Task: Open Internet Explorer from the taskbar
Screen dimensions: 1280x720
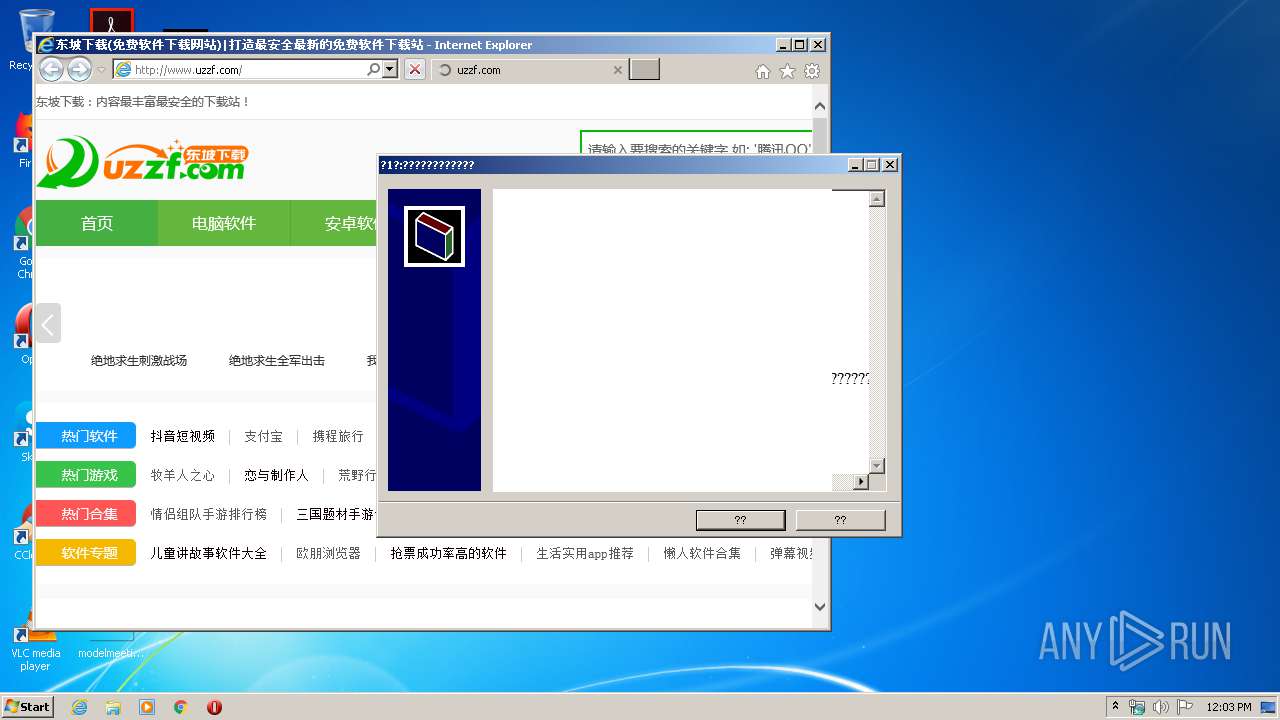Action: click(x=79, y=707)
